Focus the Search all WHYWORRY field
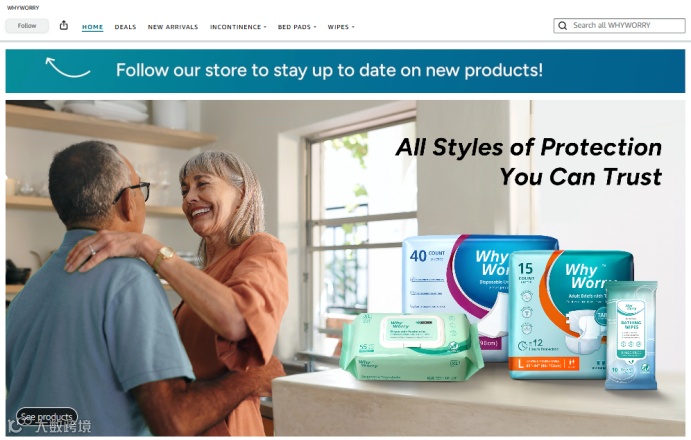 click(619, 26)
